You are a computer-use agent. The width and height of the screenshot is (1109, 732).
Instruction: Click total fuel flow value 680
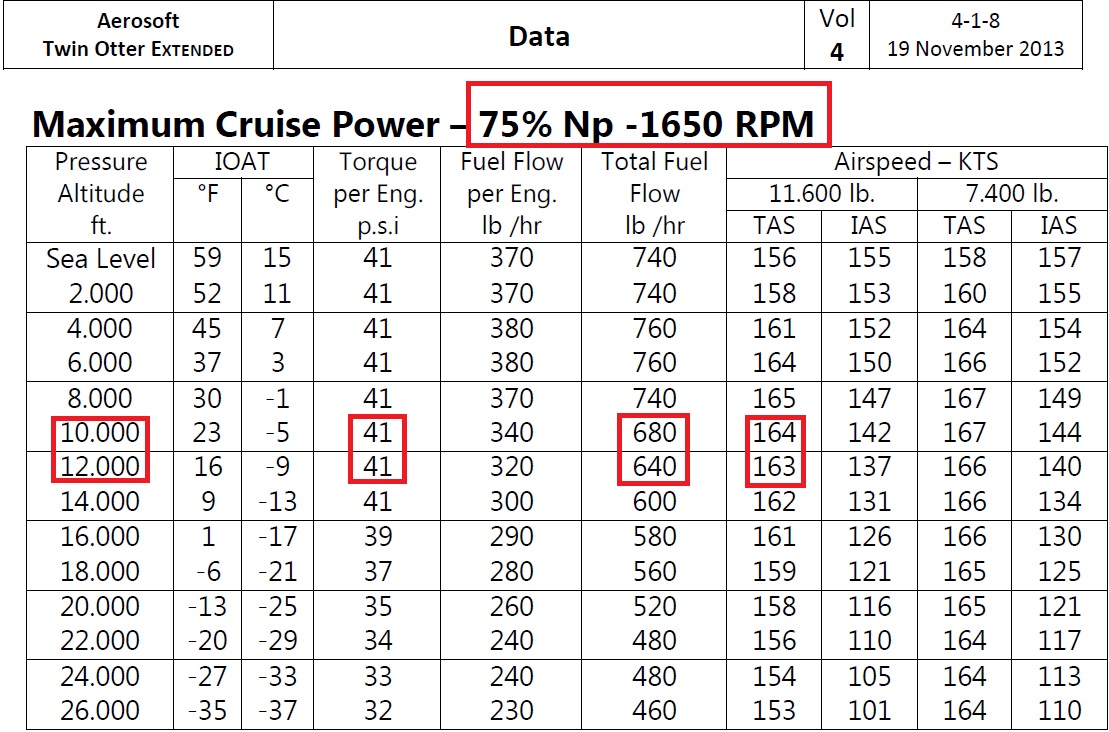click(654, 433)
